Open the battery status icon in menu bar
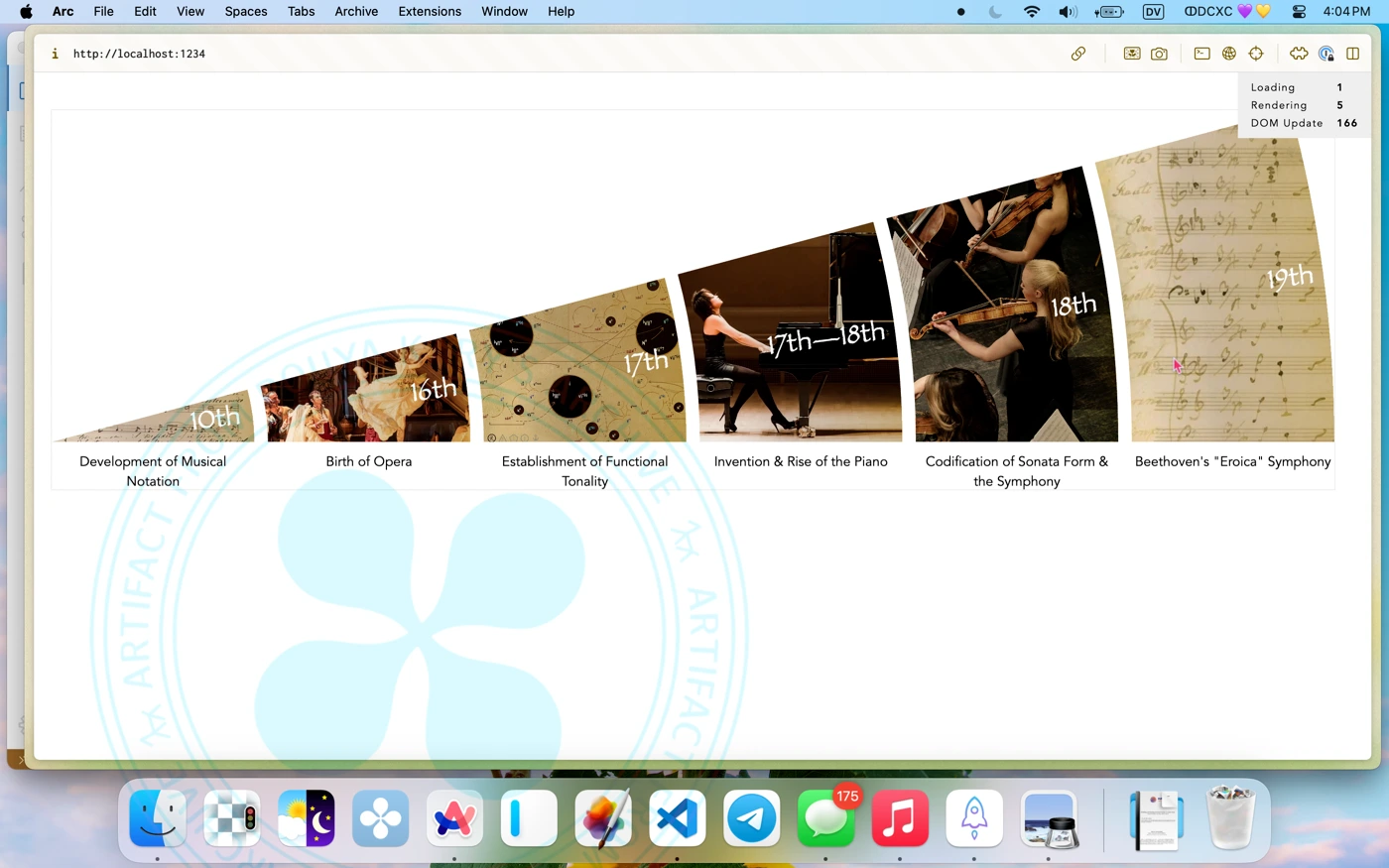 click(x=1109, y=12)
